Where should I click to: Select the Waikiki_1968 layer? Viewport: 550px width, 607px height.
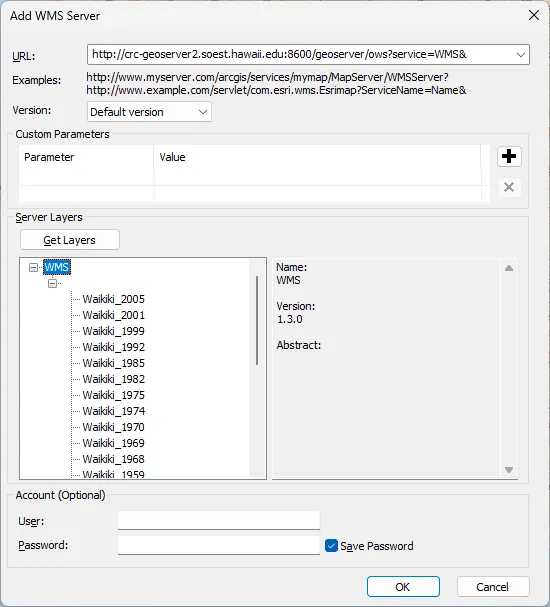pos(113,459)
